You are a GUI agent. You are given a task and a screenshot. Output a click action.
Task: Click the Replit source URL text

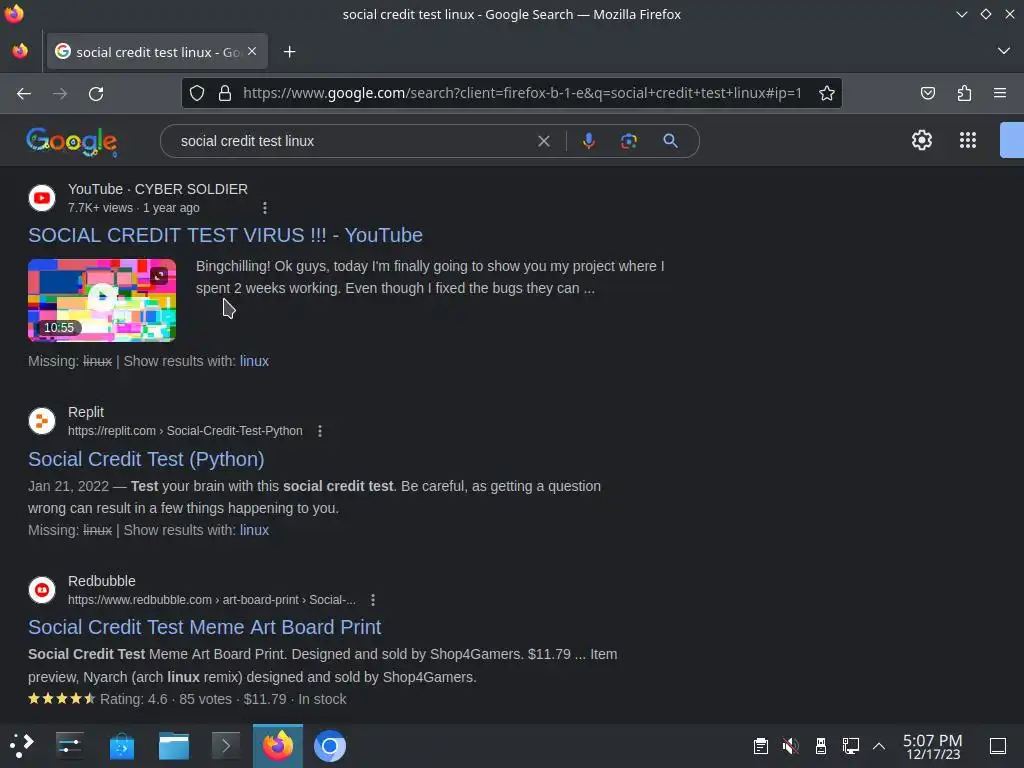pos(185,431)
